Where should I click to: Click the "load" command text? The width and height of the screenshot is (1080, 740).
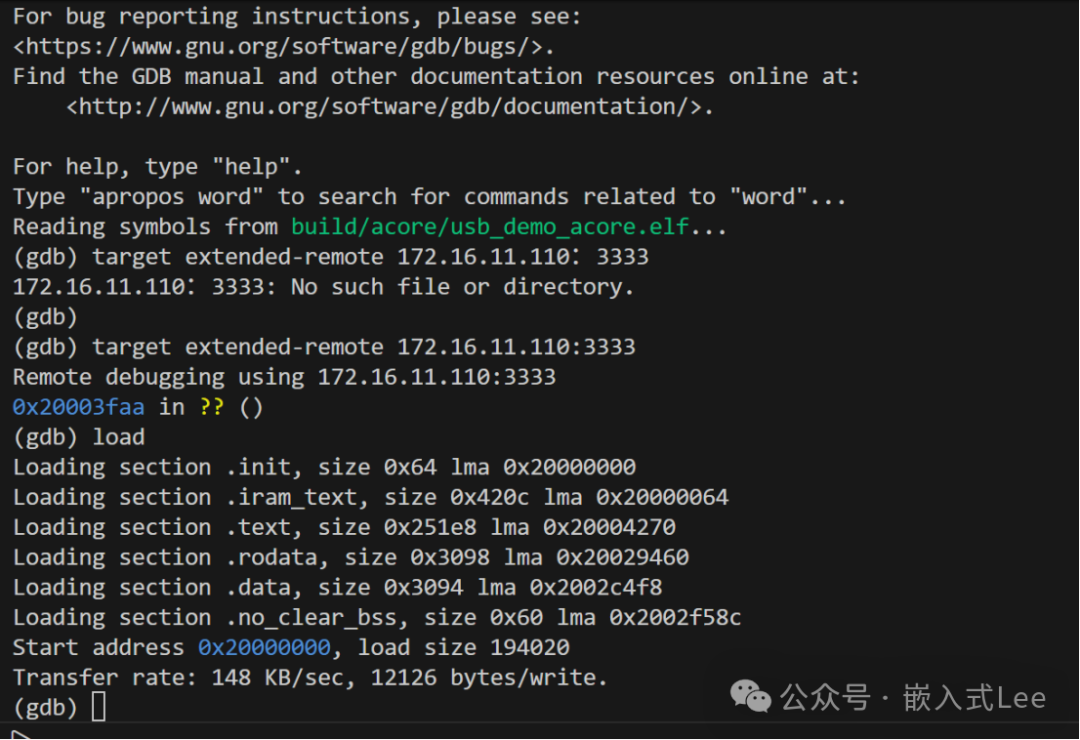[118, 437]
